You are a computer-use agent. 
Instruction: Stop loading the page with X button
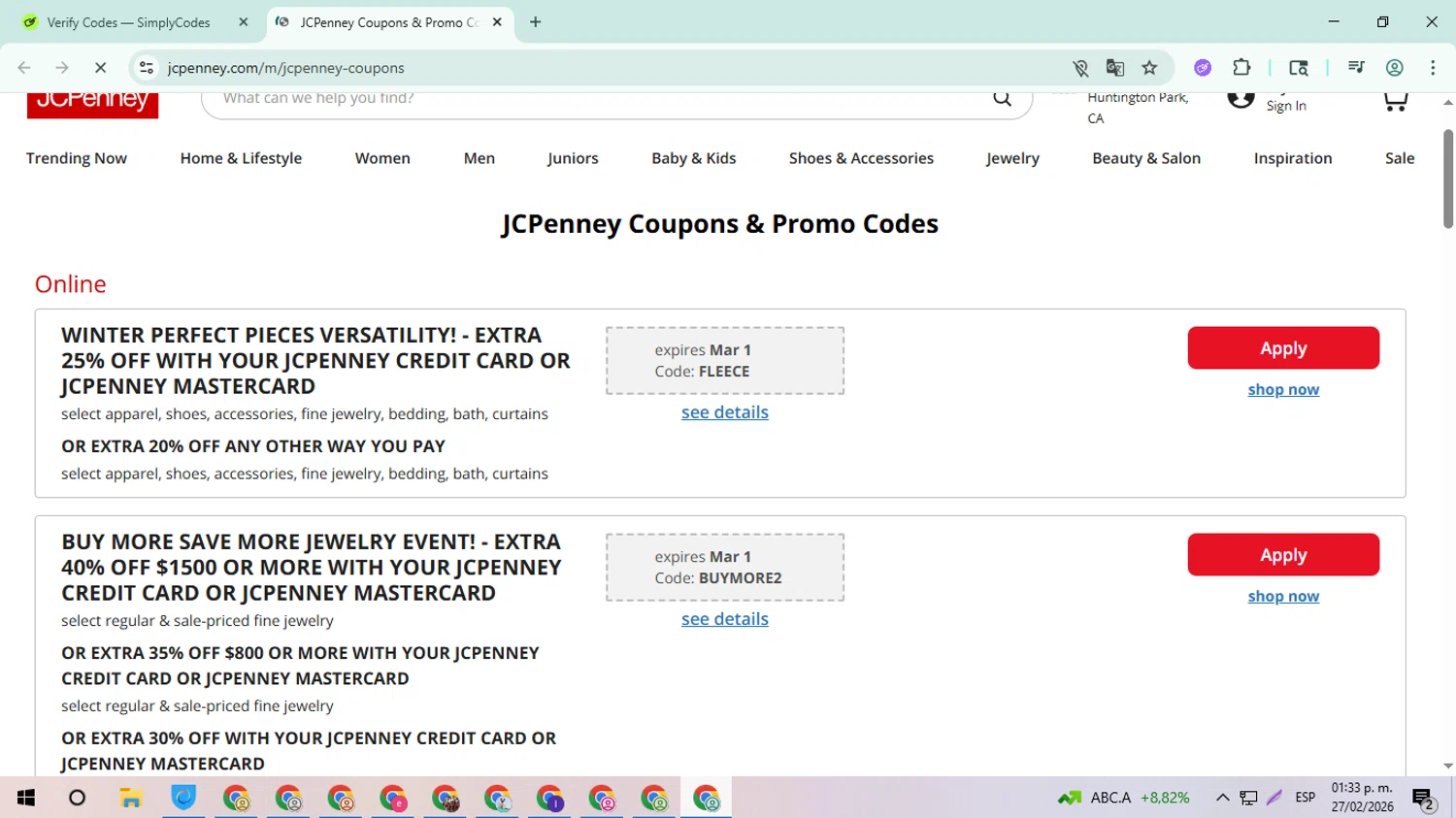pyautogui.click(x=100, y=68)
